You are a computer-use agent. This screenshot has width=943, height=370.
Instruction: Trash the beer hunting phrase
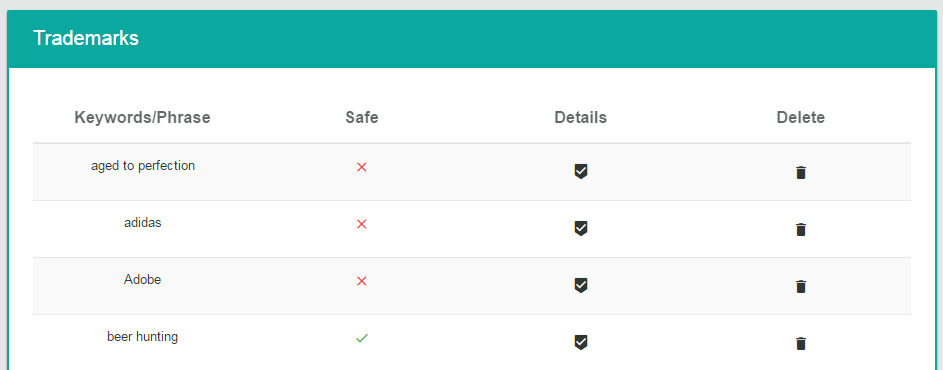[x=800, y=344]
